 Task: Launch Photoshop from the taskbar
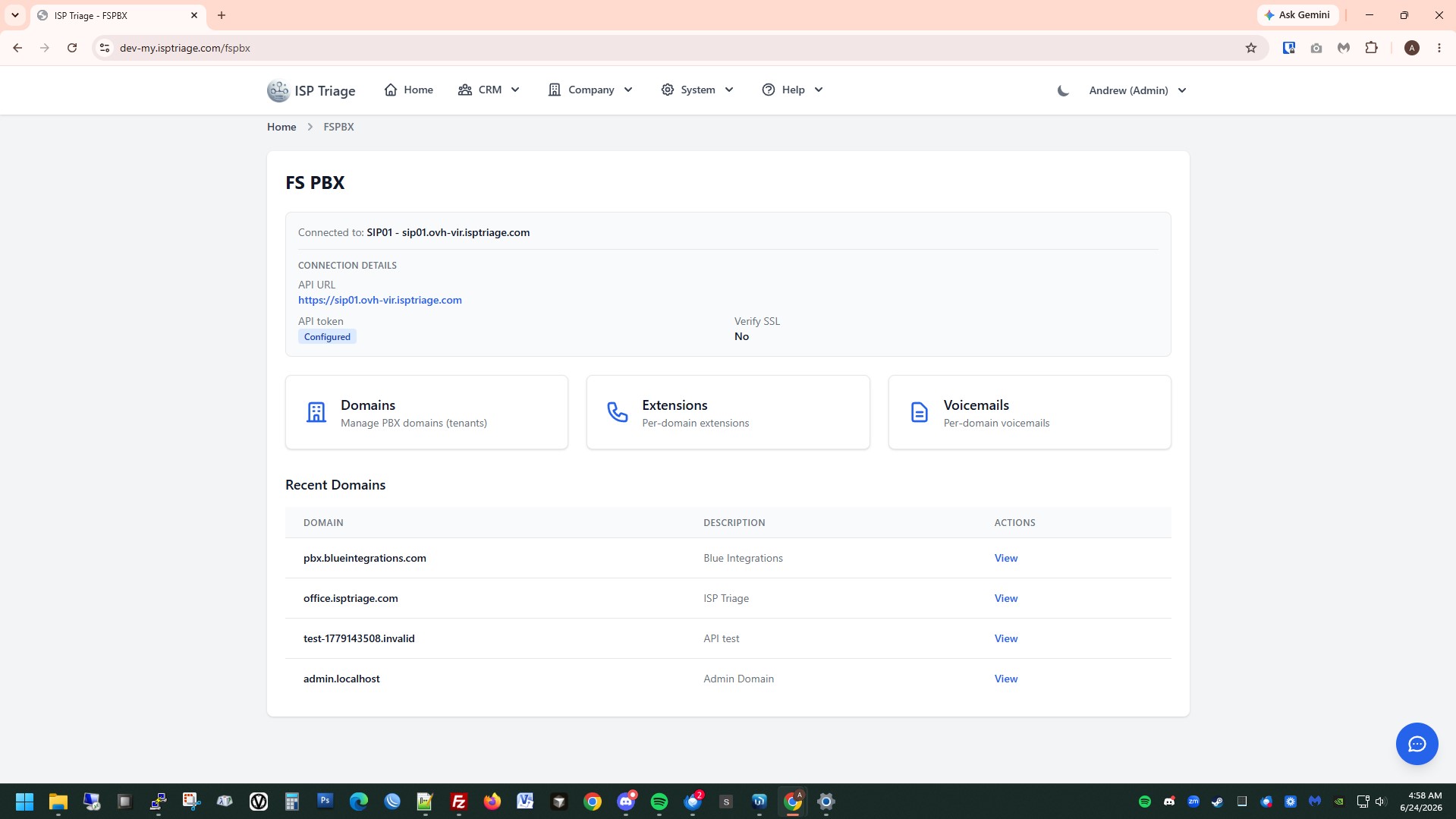(x=325, y=802)
